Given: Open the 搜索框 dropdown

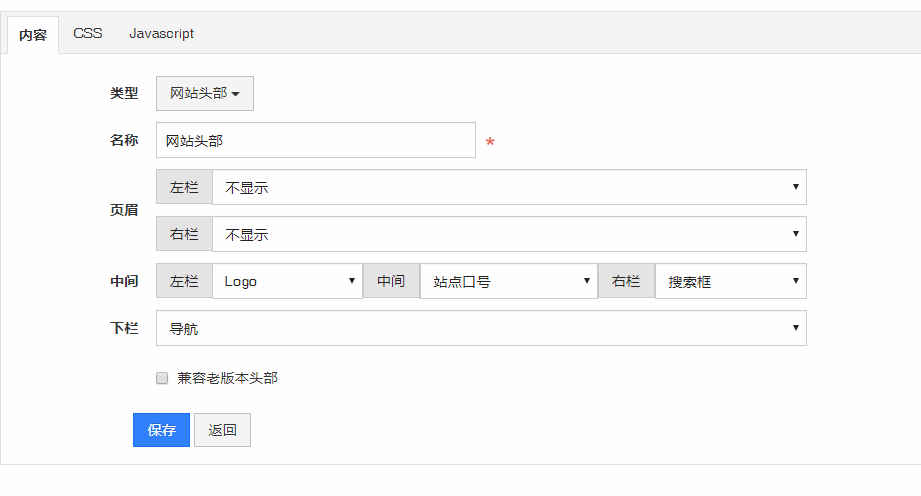Looking at the screenshot, I should [x=731, y=281].
